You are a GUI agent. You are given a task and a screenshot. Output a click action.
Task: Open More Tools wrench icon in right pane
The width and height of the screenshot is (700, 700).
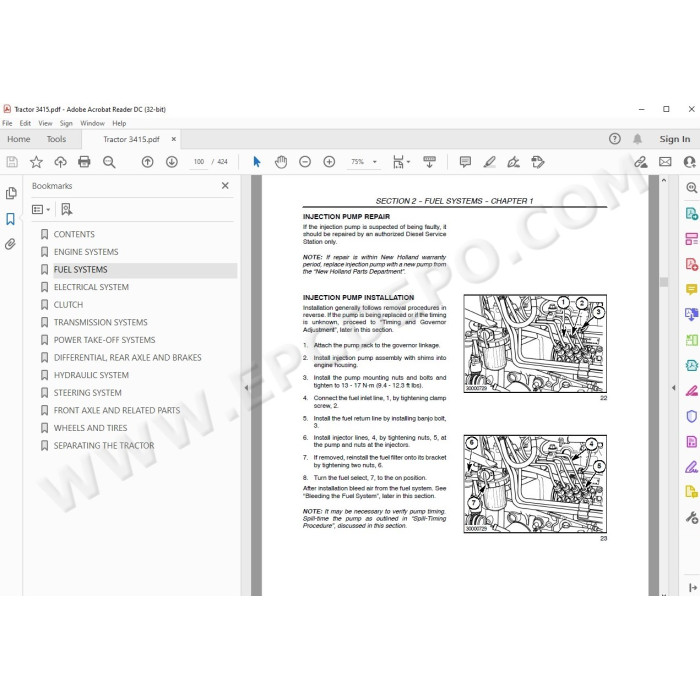coord(692,517)
